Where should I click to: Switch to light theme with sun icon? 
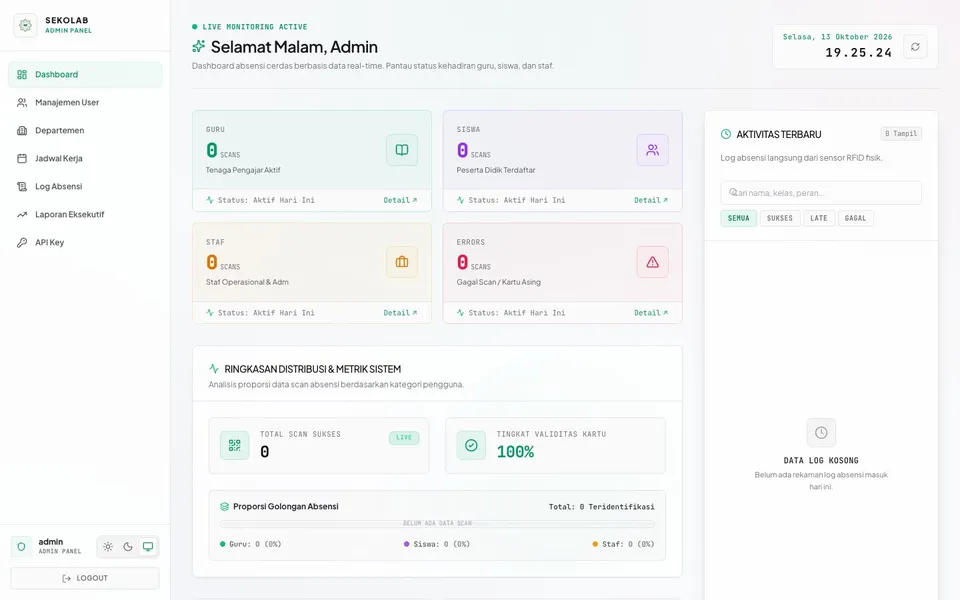click(108, 547)
